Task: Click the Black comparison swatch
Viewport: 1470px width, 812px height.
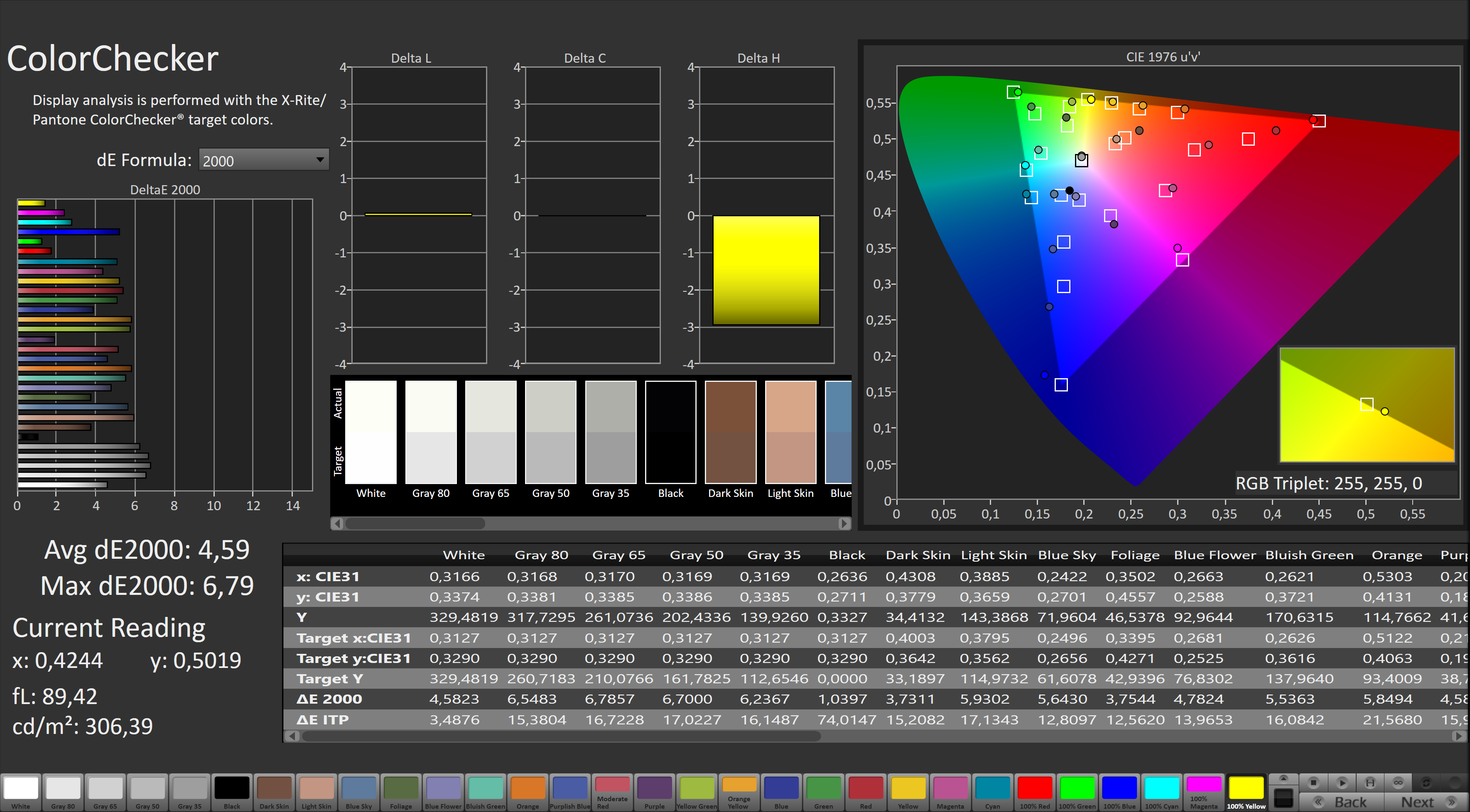Action: click(x=670, y=432)
